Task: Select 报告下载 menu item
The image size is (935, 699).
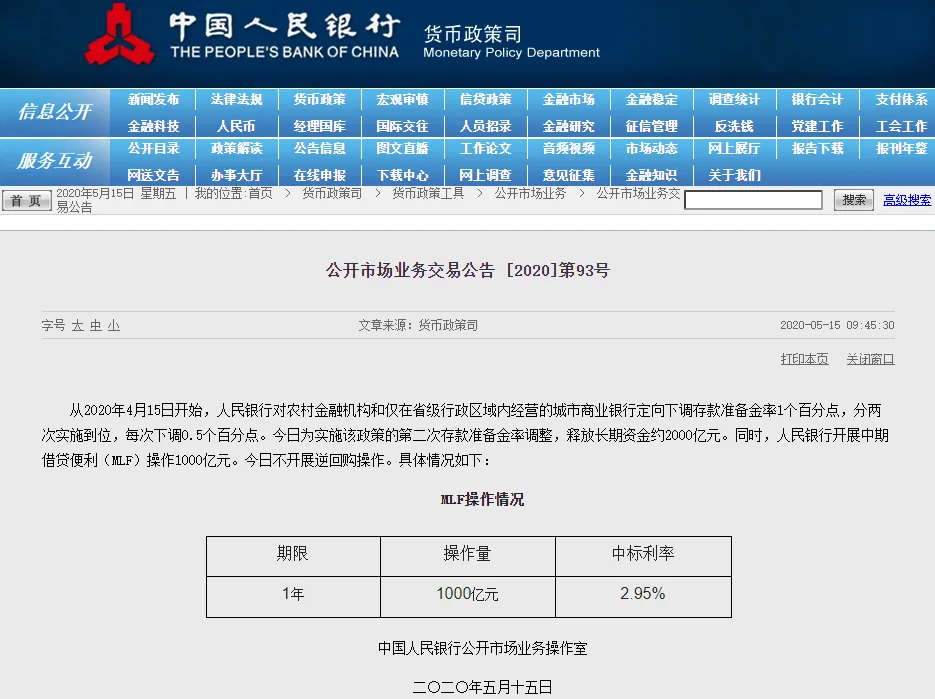Action: (x=817, y=149)
